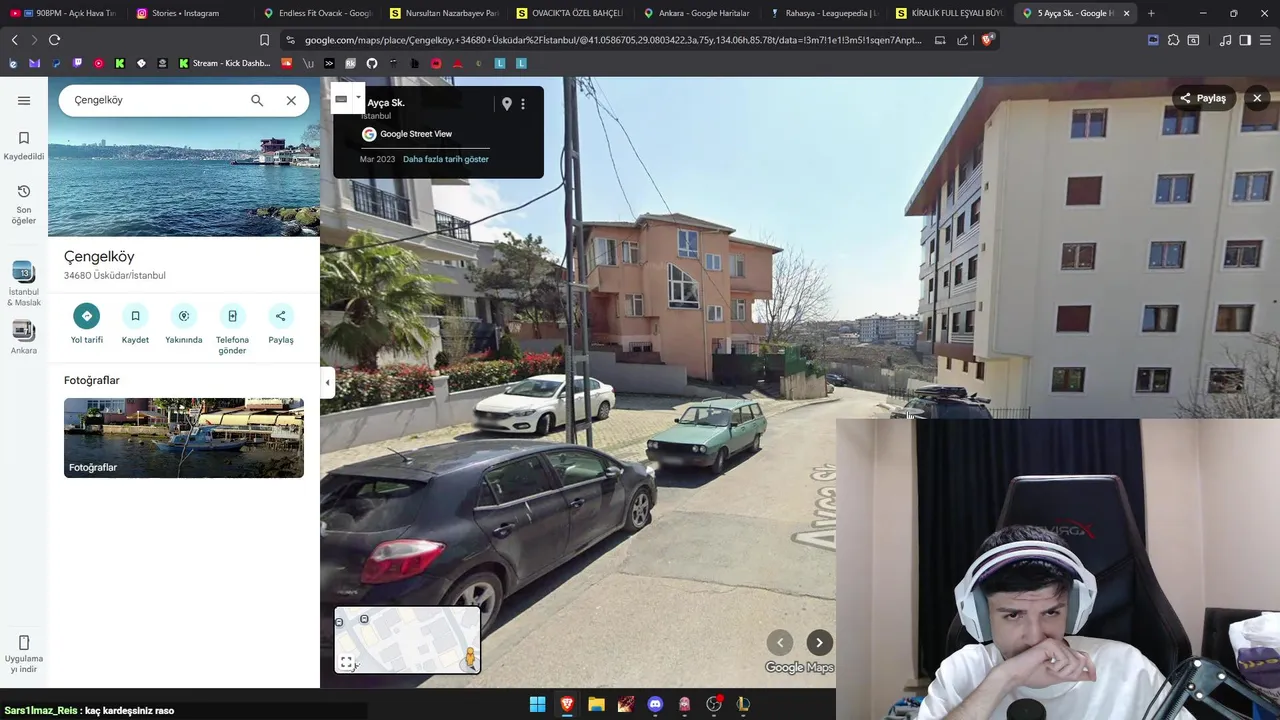Viewport: 1280px width, 720px height.
Task: Switch to the KİRALIK FULL EŞYALI tab
Action: tap(951, 13)
